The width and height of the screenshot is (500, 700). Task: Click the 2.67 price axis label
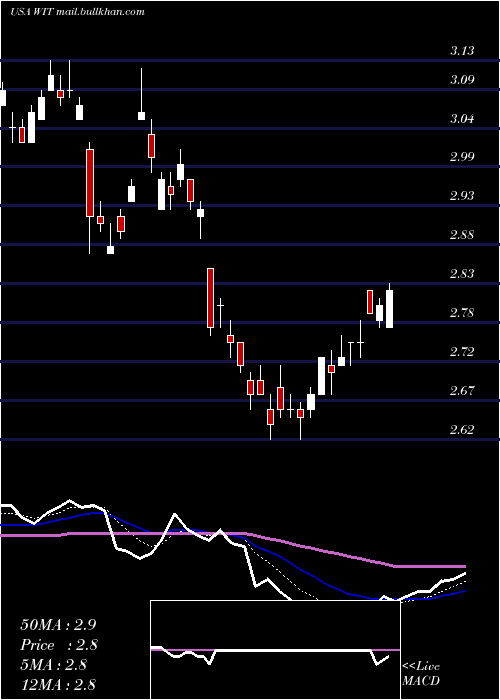click(462, 391)
